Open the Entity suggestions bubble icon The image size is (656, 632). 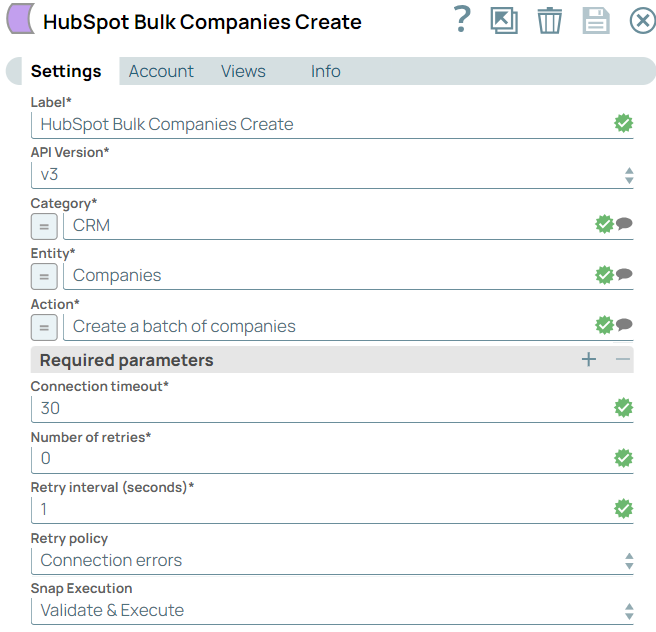click(624, 274)
